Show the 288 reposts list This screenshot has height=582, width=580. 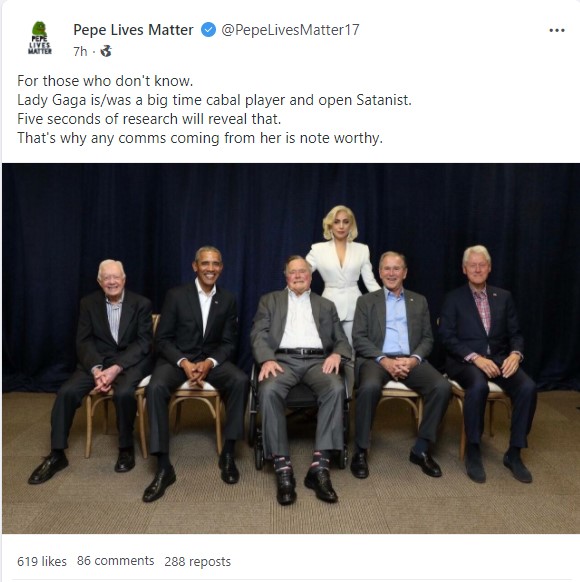tap(197, 561)
